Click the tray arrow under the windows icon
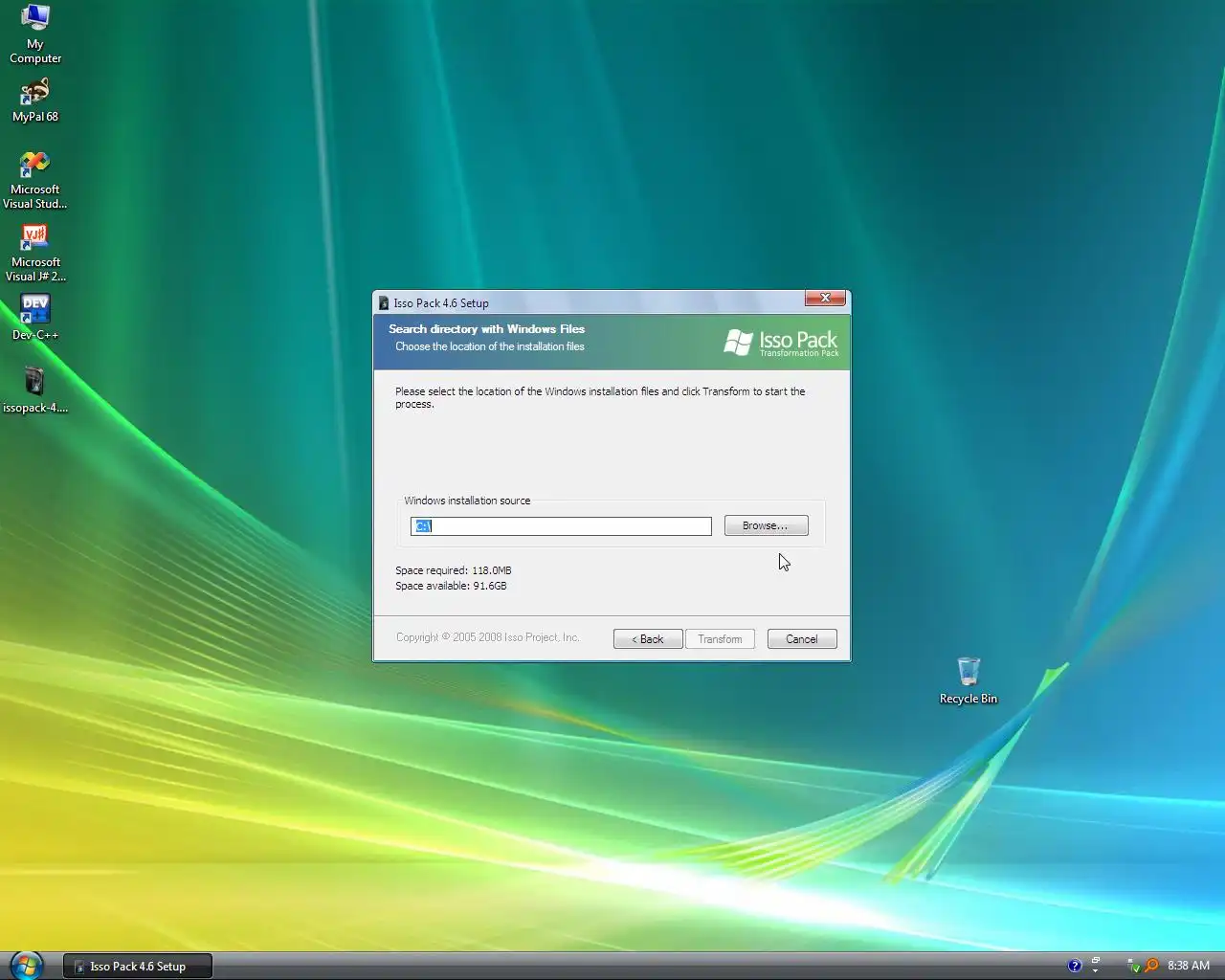The width and height of the screenshot is (1225, 980). point(1096,971)
